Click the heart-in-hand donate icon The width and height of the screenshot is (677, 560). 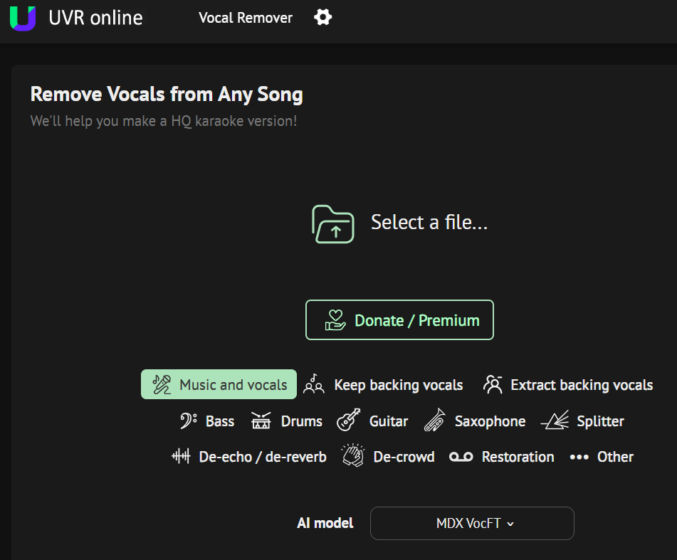[335, 320]
